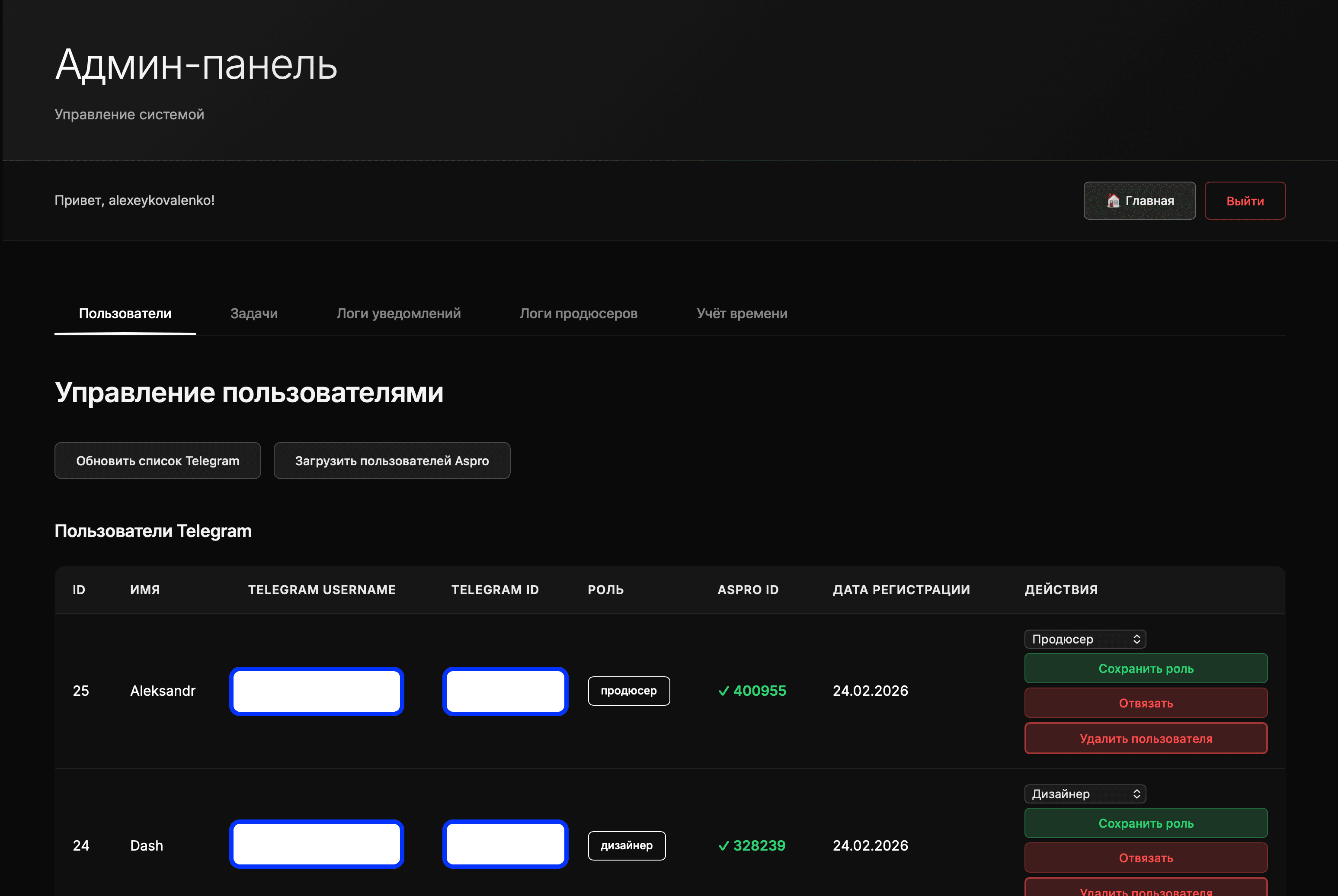Image resolution: width=1338 pixels, height=896 pixels.
Task: Open the Учёт времени tab
Action: click(742, 313)
